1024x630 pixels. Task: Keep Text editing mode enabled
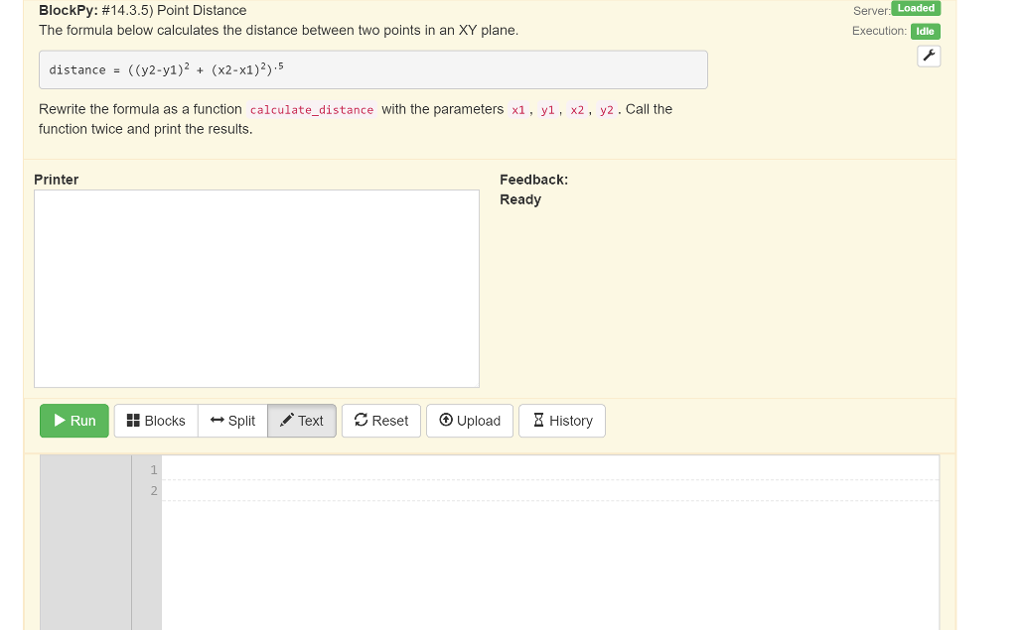[302, 420]
